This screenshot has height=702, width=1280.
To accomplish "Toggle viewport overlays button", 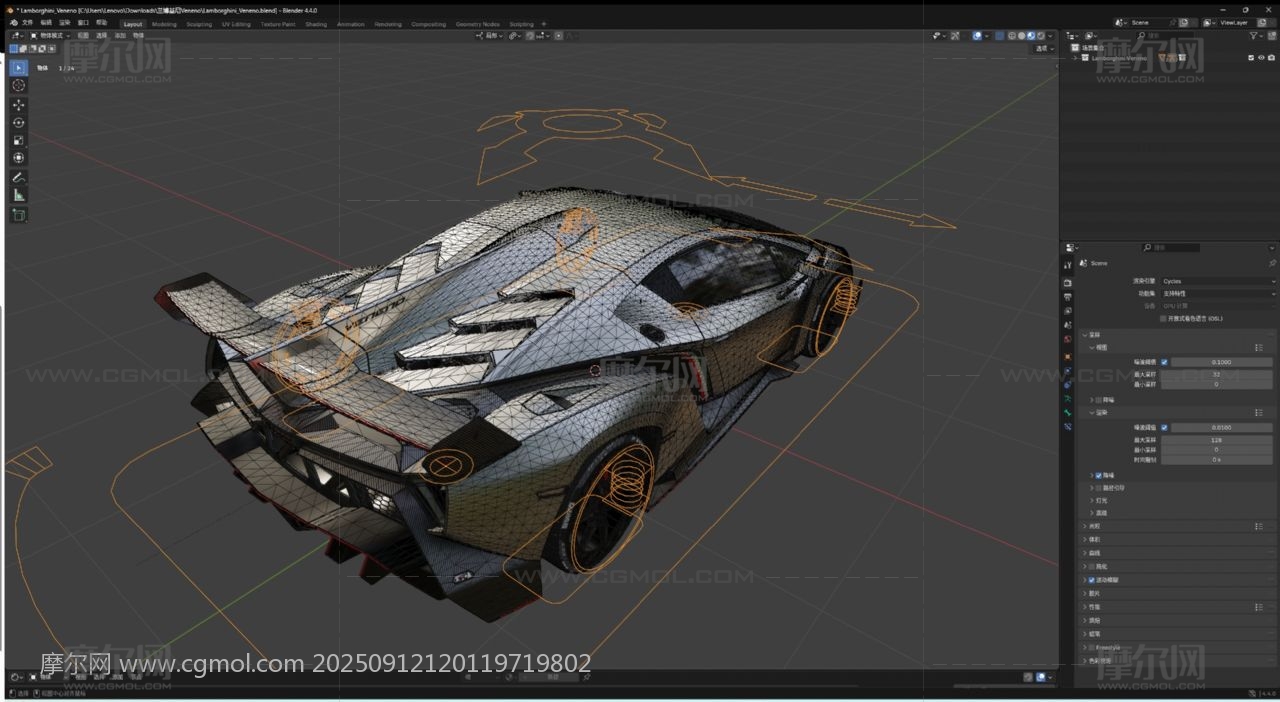I will coord(977,36).
